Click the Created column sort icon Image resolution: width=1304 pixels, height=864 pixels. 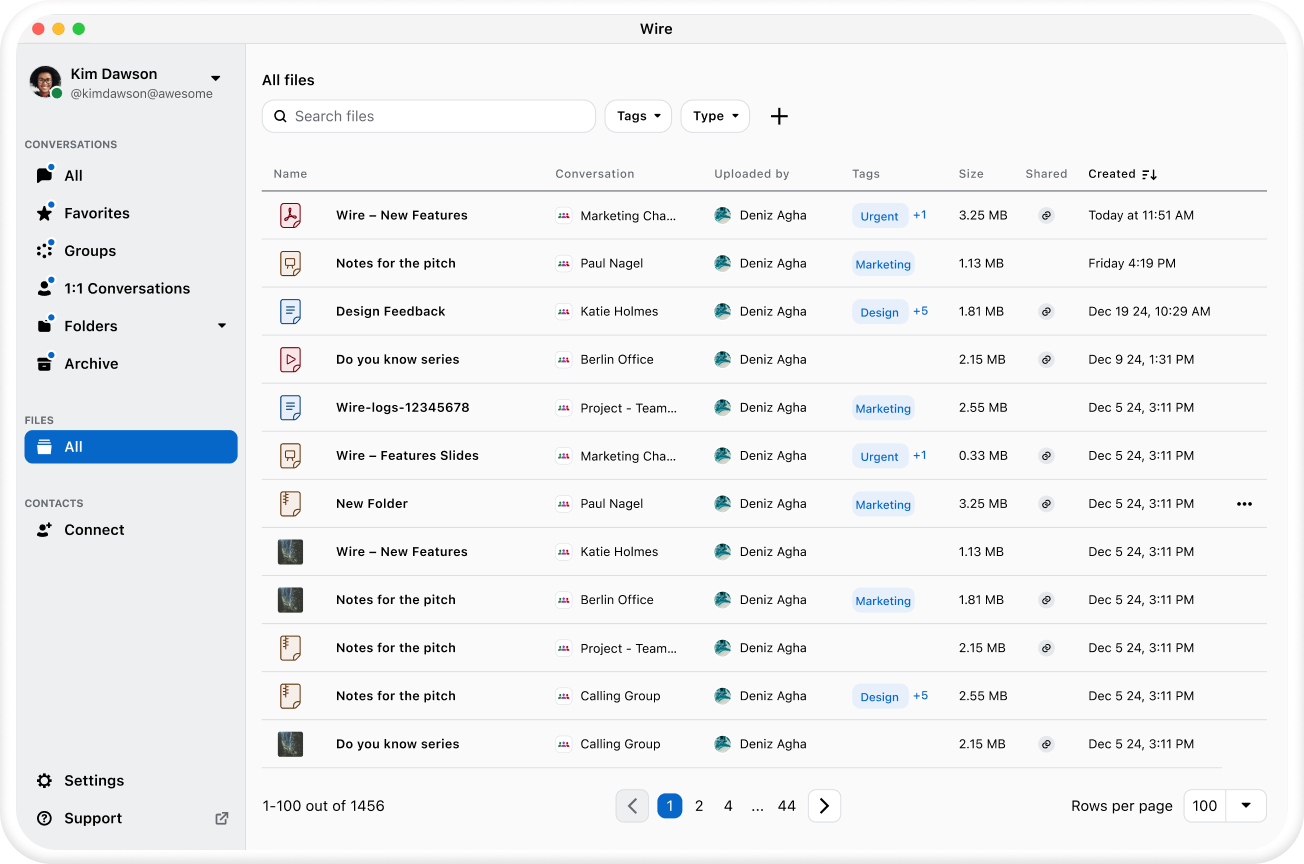(x=1149, y=174)
